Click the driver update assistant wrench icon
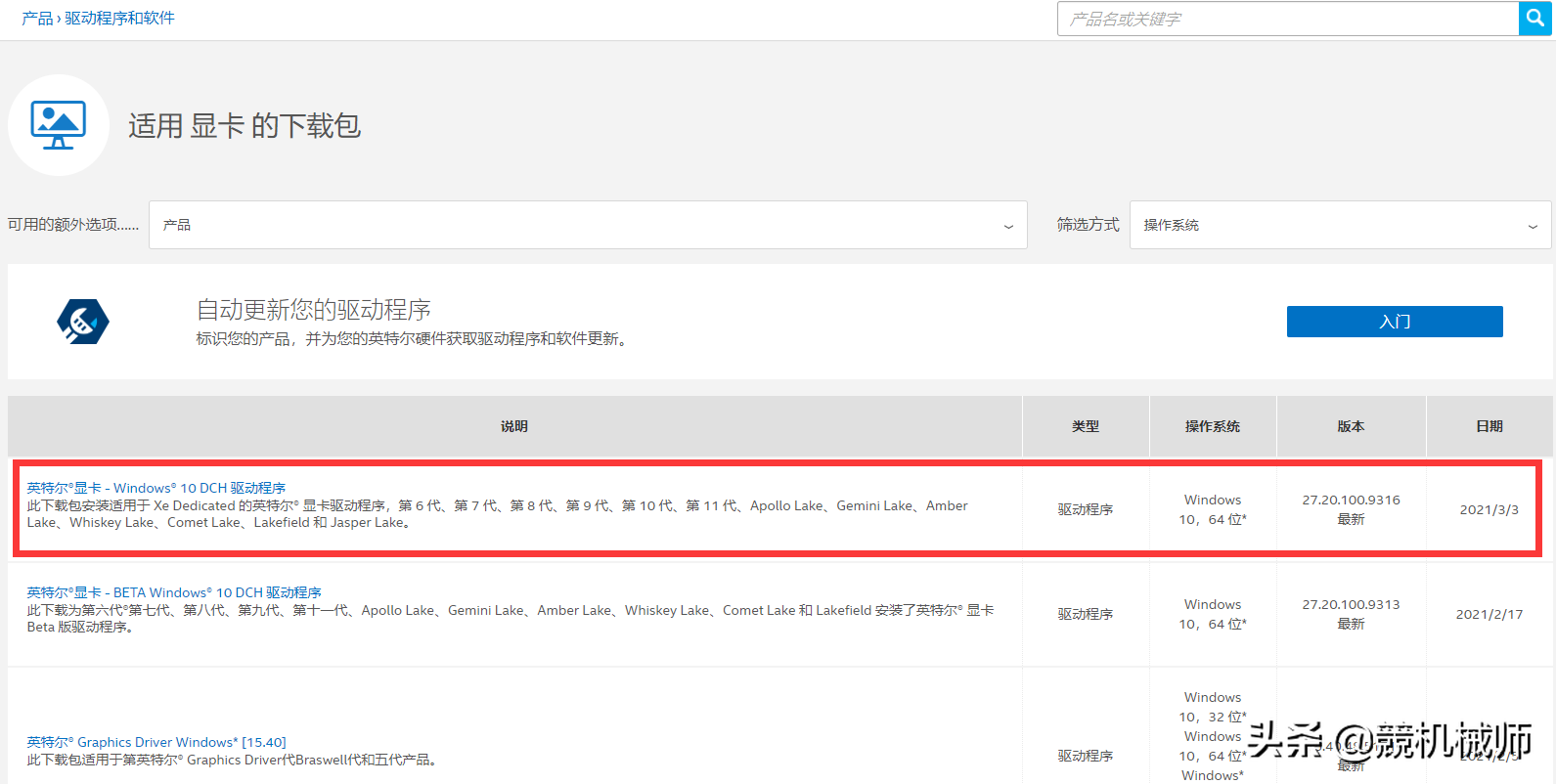The width and height of the screenshot is (1556, 784). [x=83, y=322]
